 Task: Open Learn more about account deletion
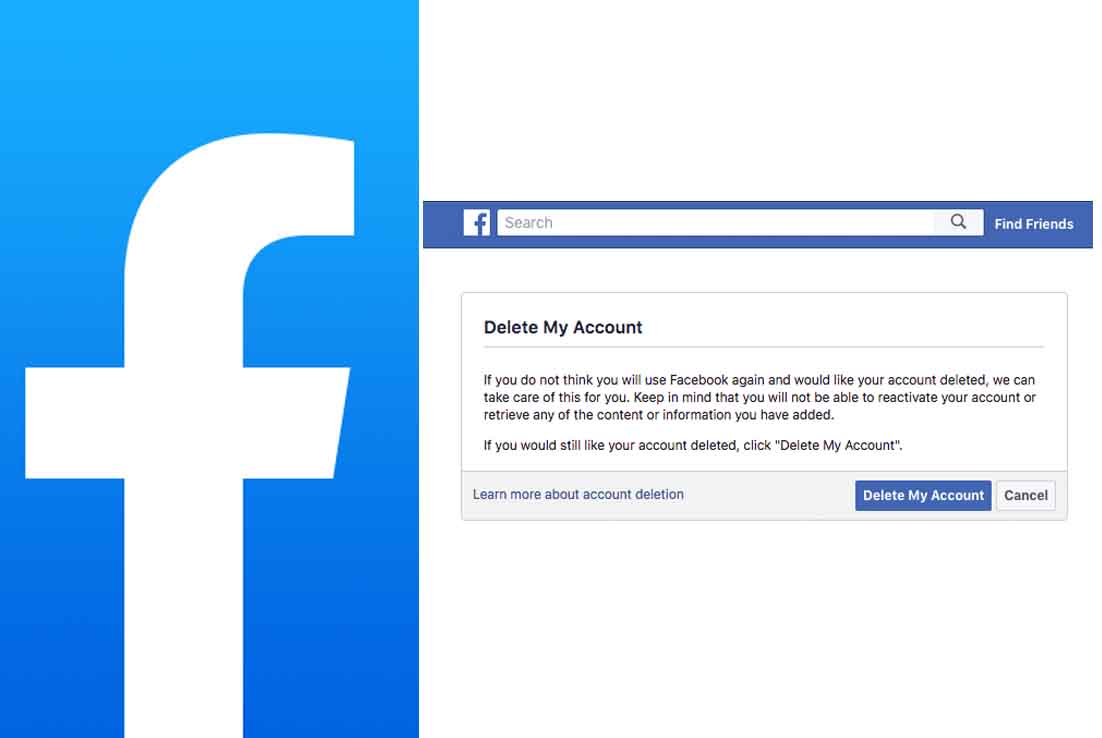click(x=578, y=494)
